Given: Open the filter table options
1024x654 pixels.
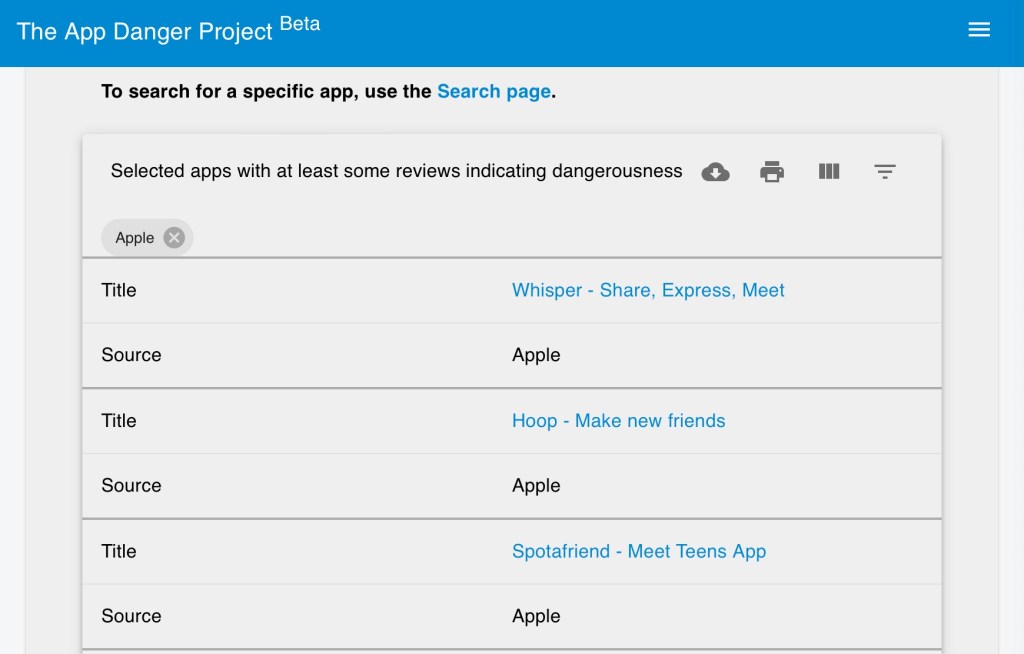Looking at the screenshot, I should coord(884,172).
